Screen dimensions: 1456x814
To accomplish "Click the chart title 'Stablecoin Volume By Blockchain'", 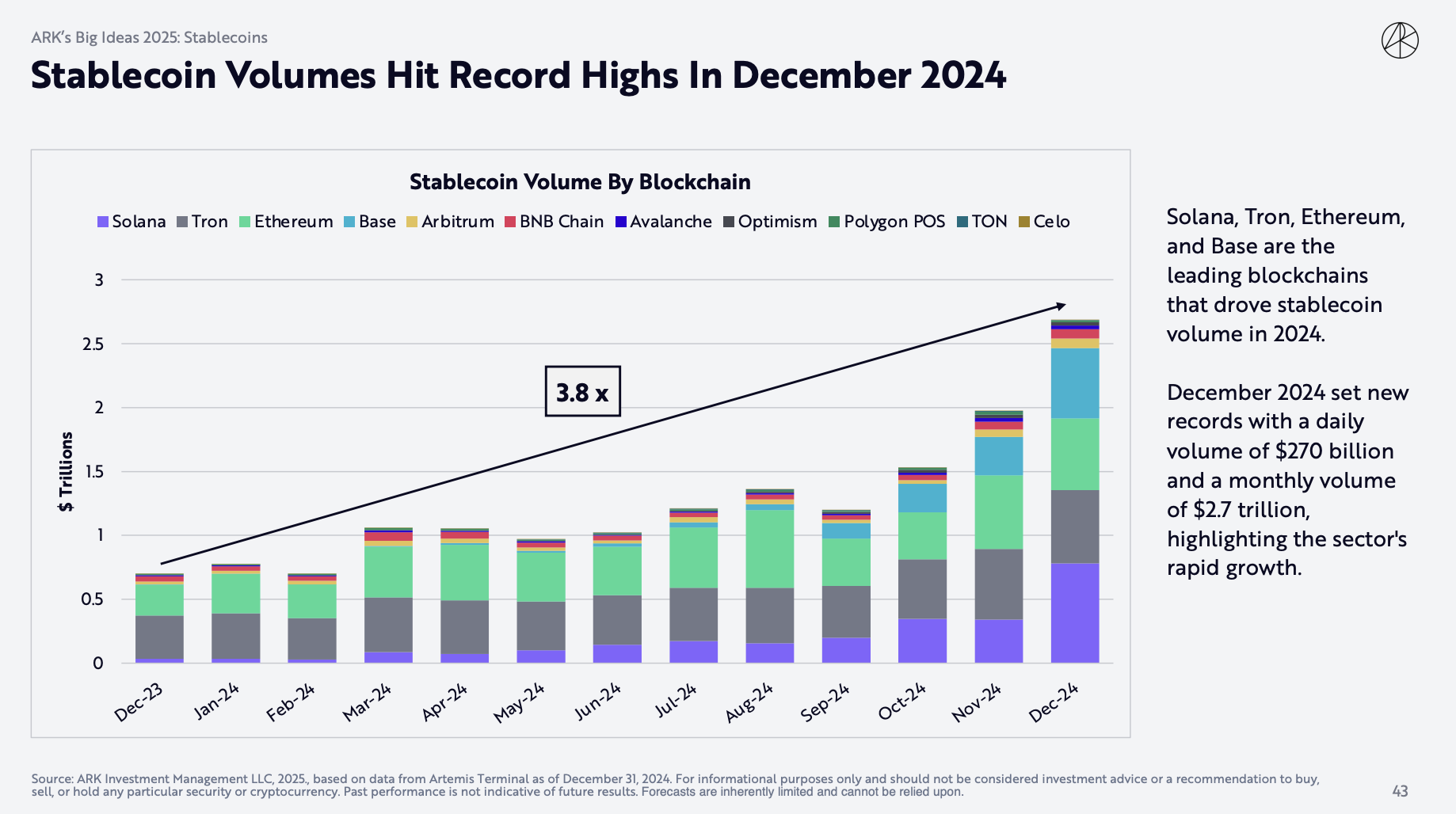I will tap(580, 182).
